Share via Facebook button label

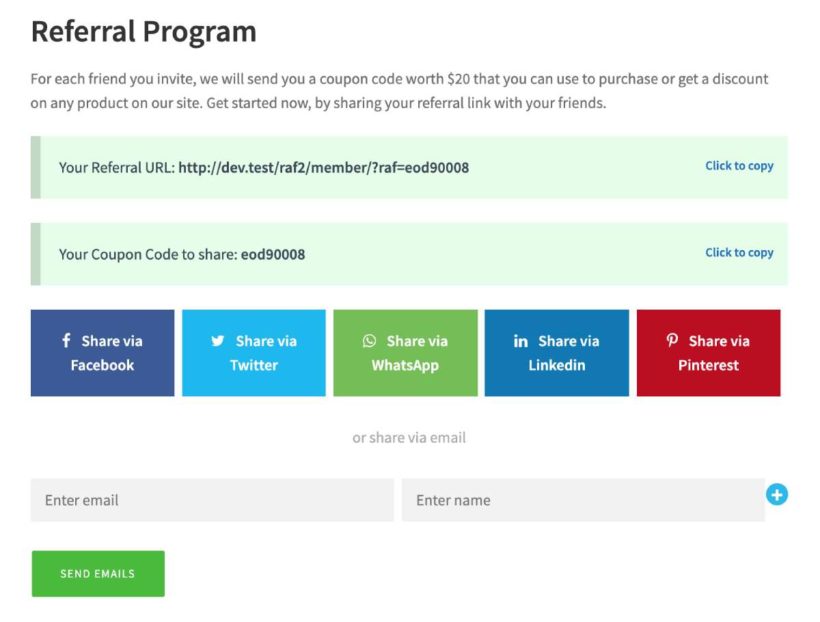(102, 353)
